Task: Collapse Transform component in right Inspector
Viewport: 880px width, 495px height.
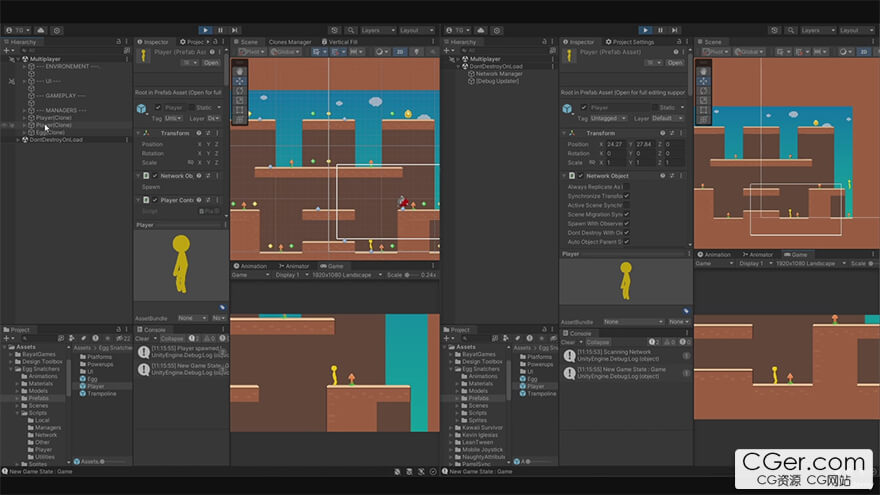Action: [564, 133]
